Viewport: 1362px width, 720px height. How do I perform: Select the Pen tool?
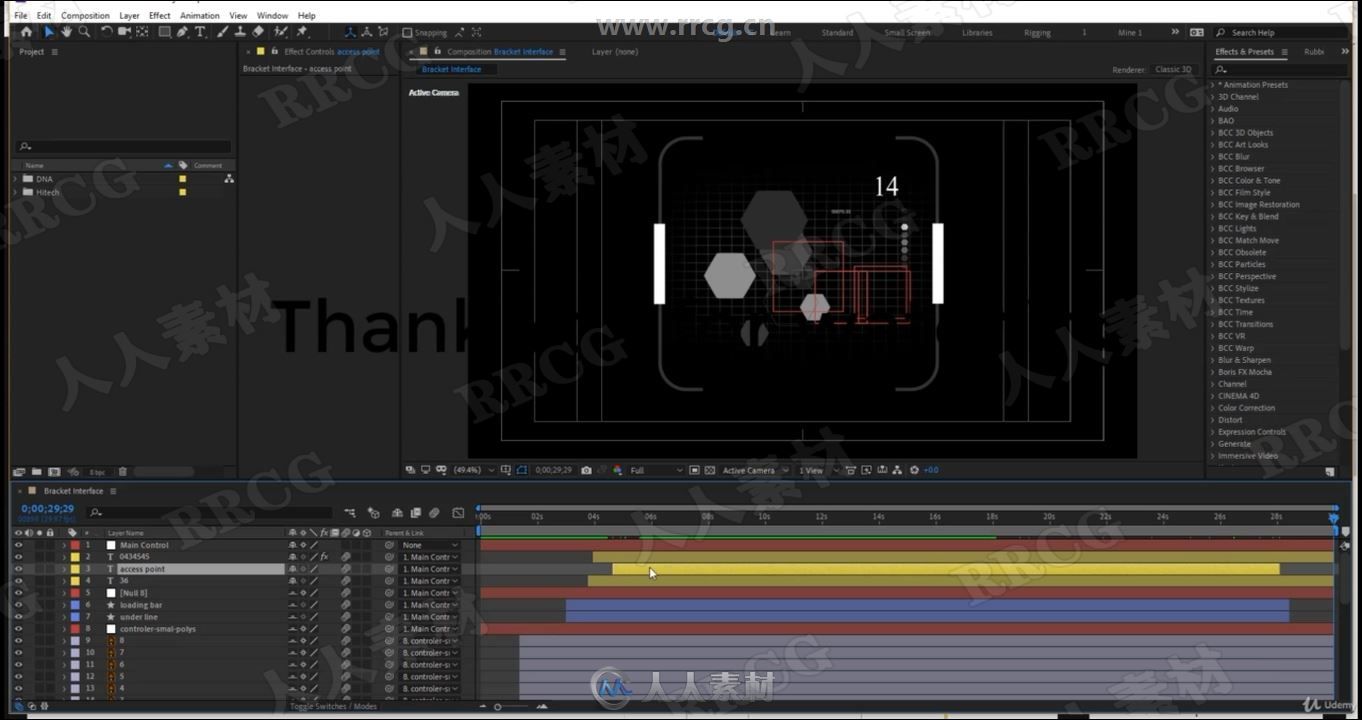click(182, 32)
